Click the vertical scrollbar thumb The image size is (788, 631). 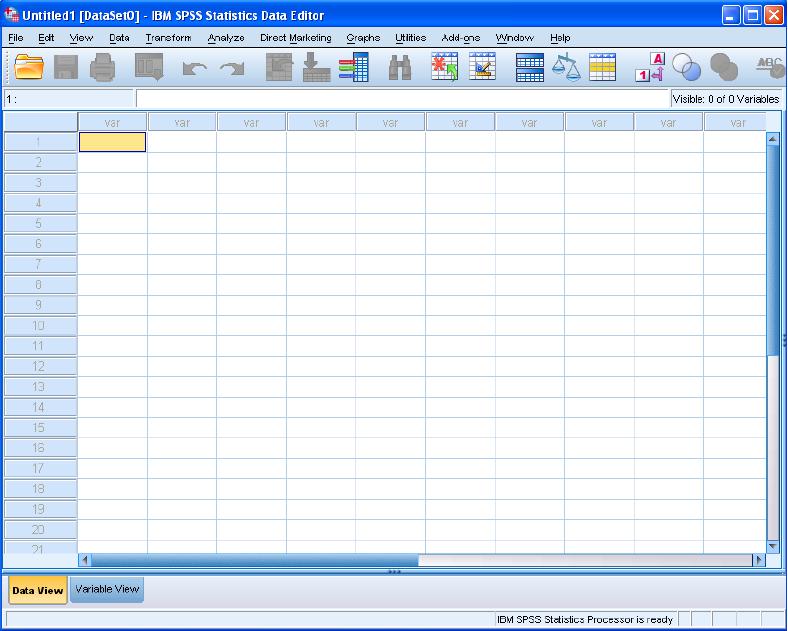(773, 250)
